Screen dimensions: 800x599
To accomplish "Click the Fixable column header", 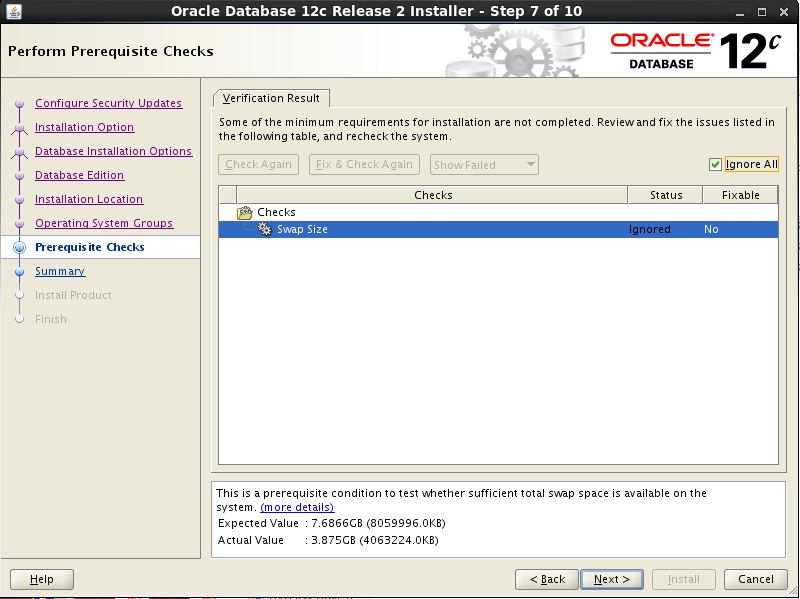I will coord(740,195).
